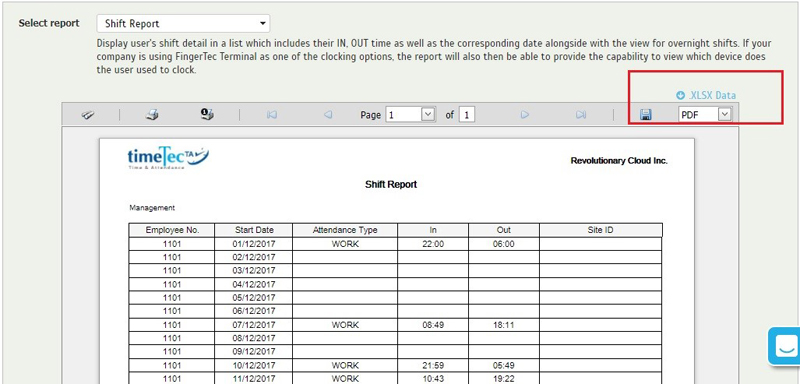Click the 10:43 In time cell

(x=433, y=379)
